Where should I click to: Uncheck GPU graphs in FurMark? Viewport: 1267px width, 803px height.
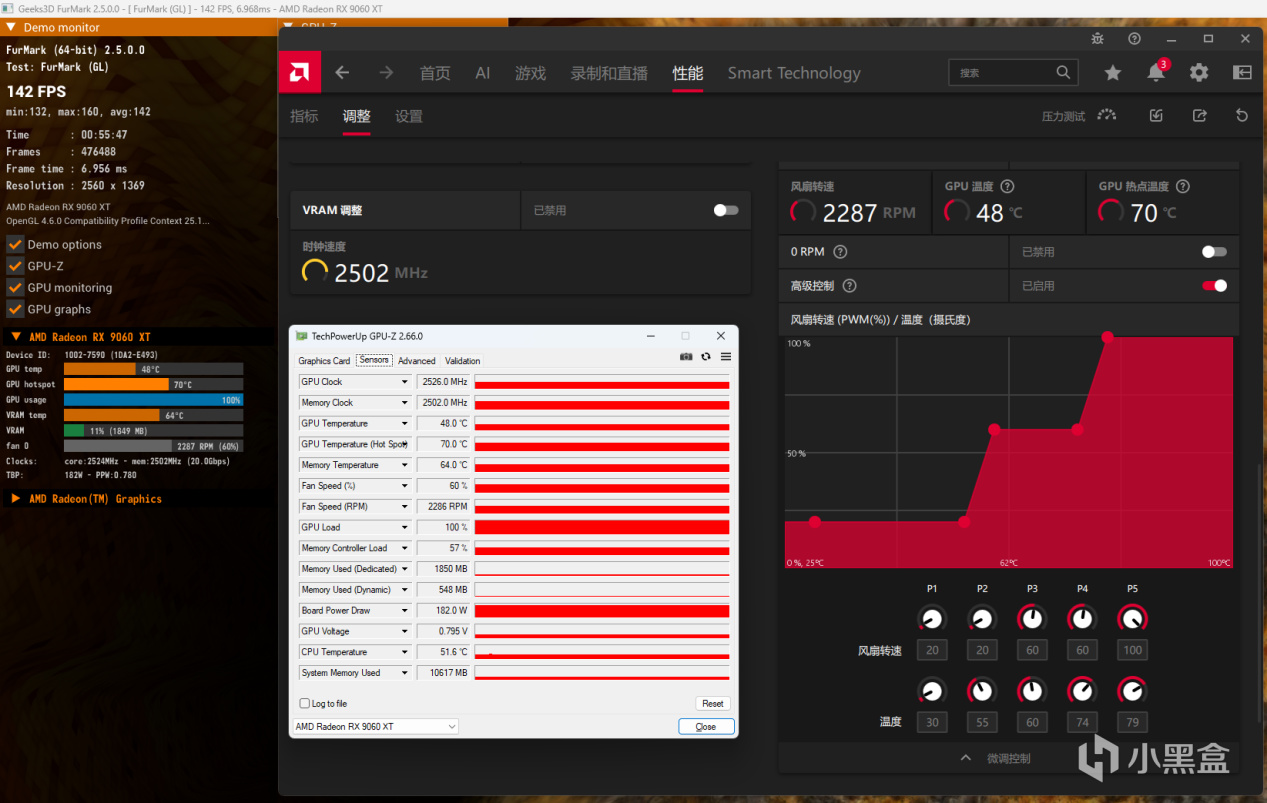(15, 309)
